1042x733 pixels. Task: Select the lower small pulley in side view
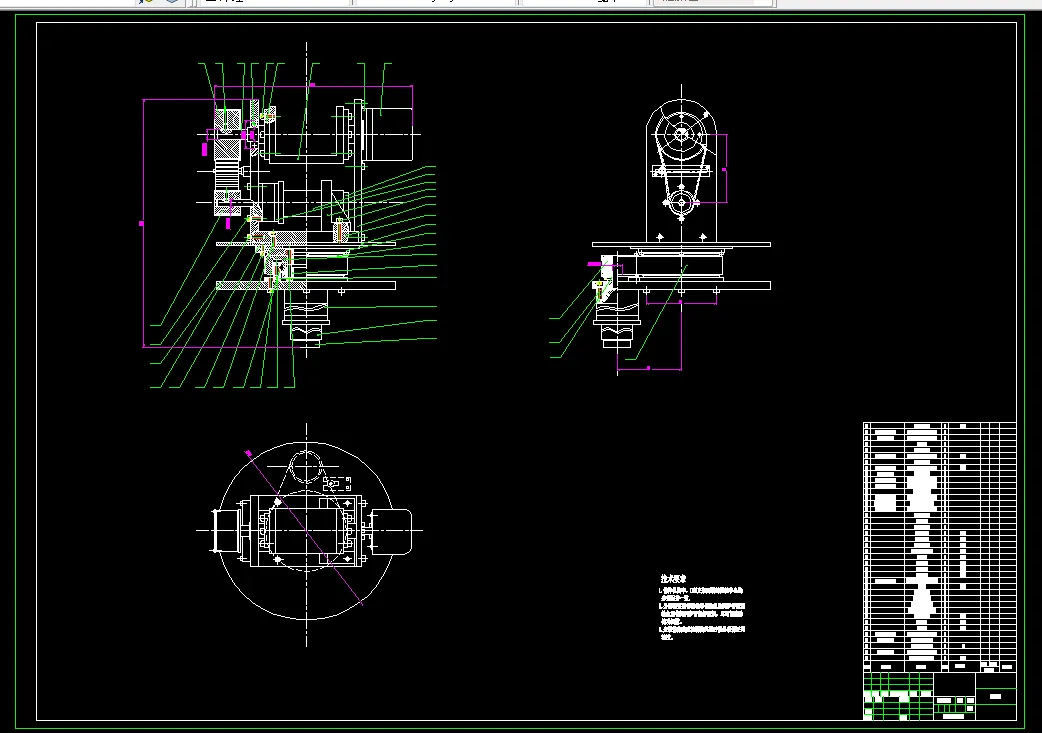coord(681,201)
